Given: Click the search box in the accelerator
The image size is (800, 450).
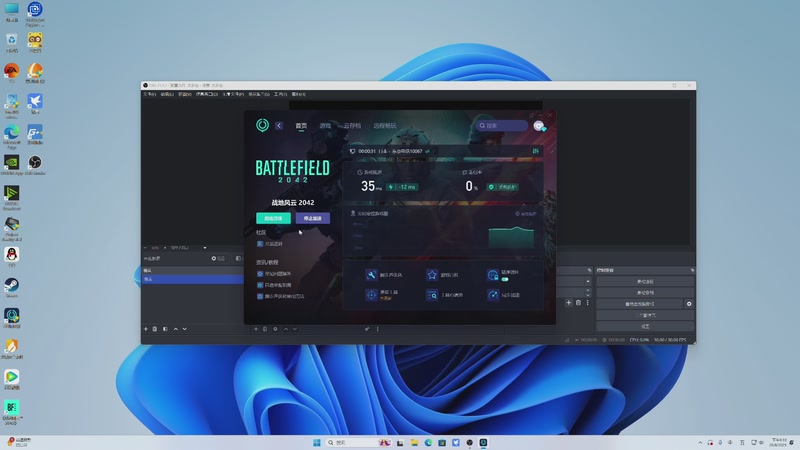Looking at the screenshot, I should pyautogui.click(x=502, y=126).
